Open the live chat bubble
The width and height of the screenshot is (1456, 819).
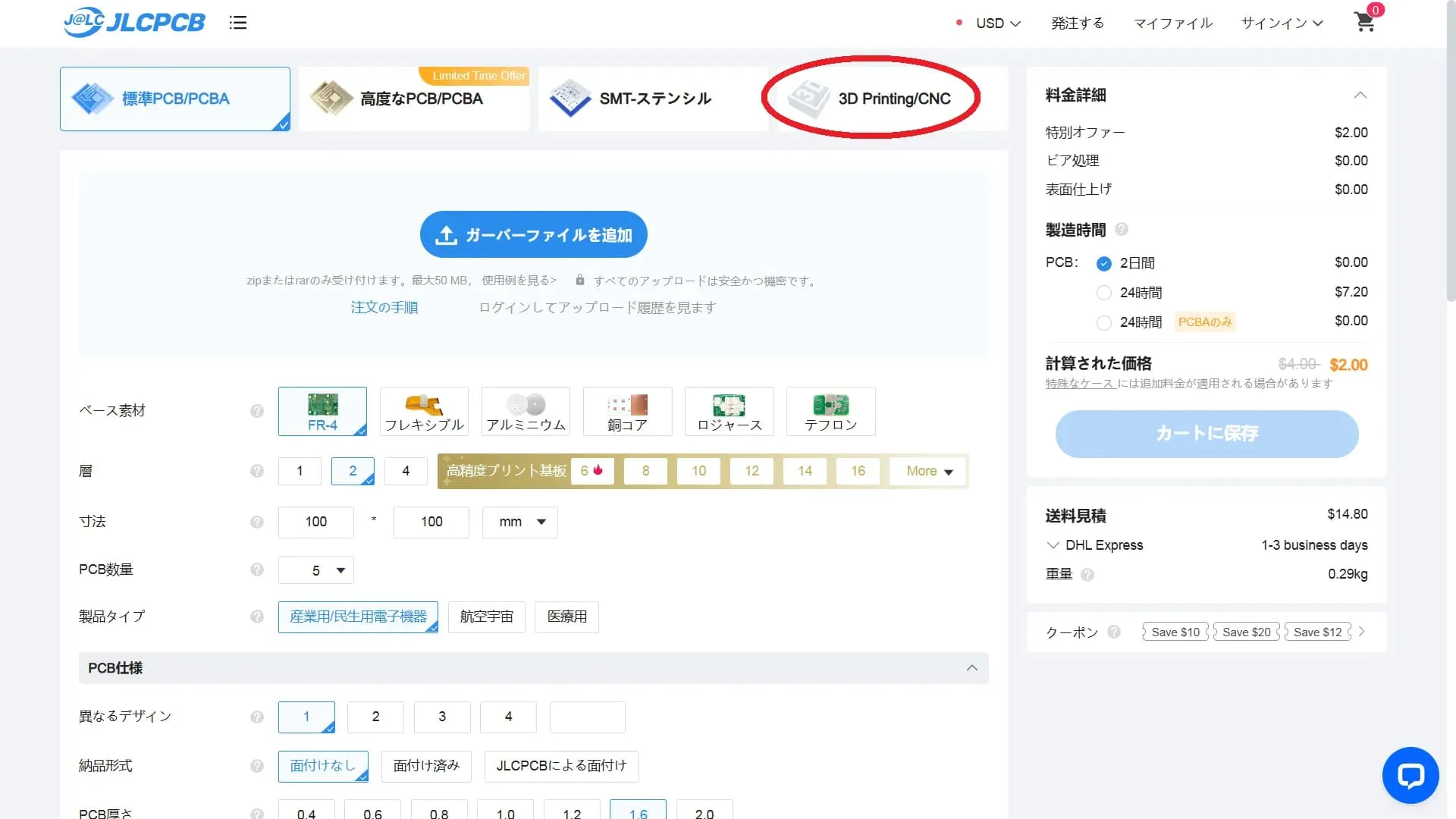pos(1410,775)
